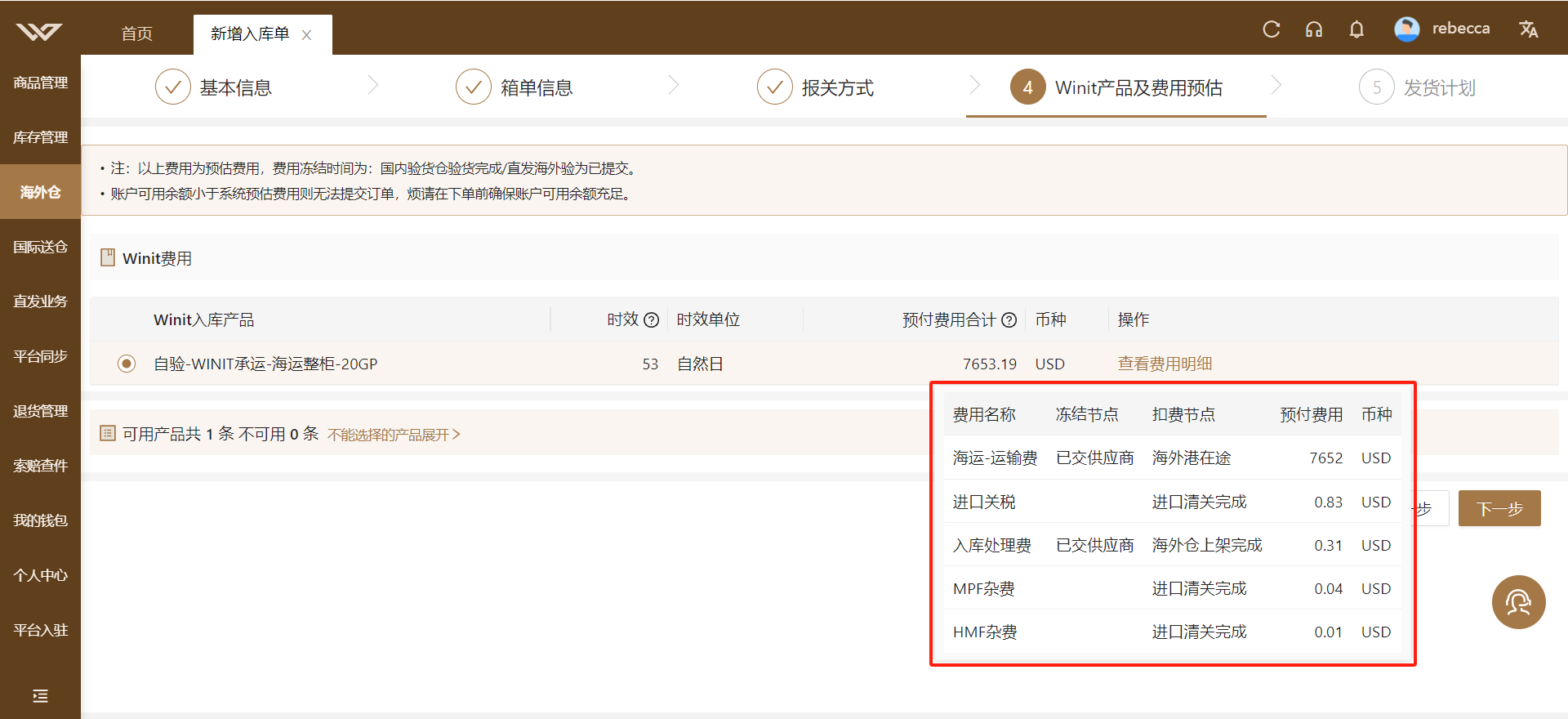Click the 0.83 fee value
The height and width of the screenshot is (719, 1568).
tap(1328, 502)
